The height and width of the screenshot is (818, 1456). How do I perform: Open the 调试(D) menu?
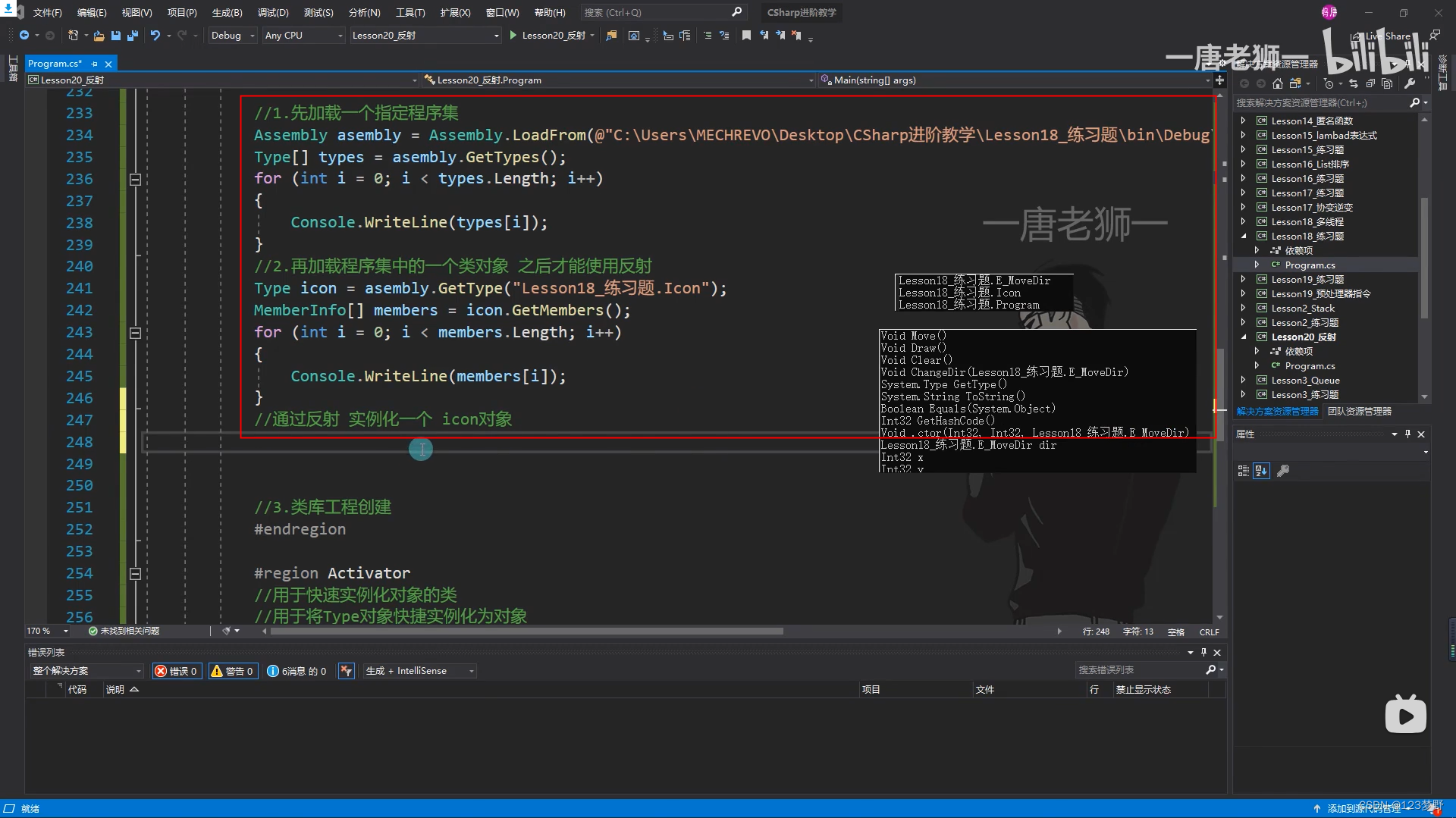(x=273, y=12)
